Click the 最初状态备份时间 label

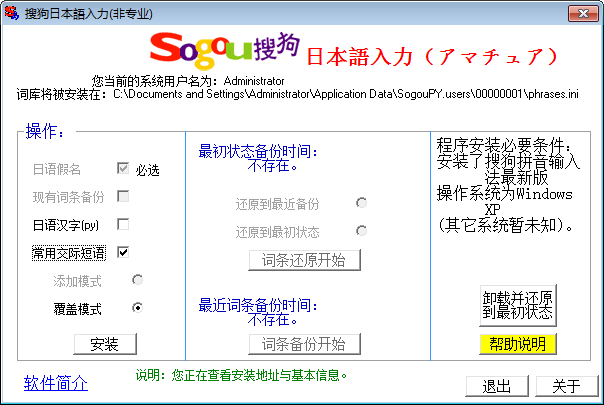[258, 151]
